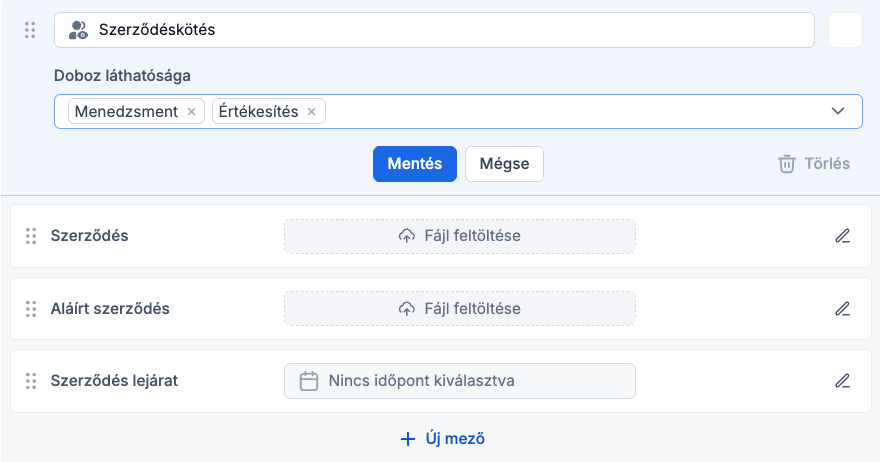Click the edit pencil for Aláírt szerződés

[842, 308]
